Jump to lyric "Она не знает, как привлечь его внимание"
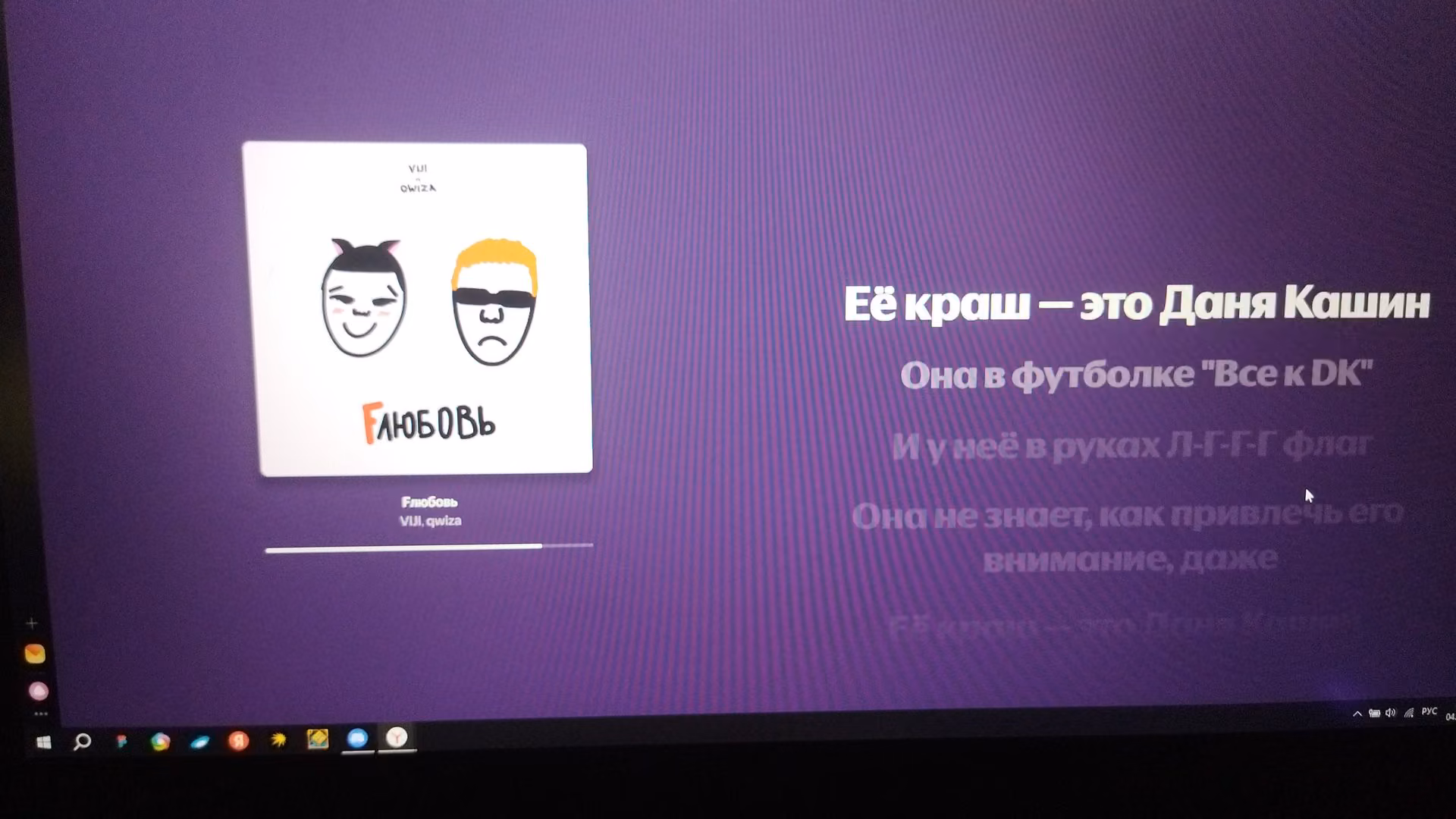1456x819 pixels. 1128,537
